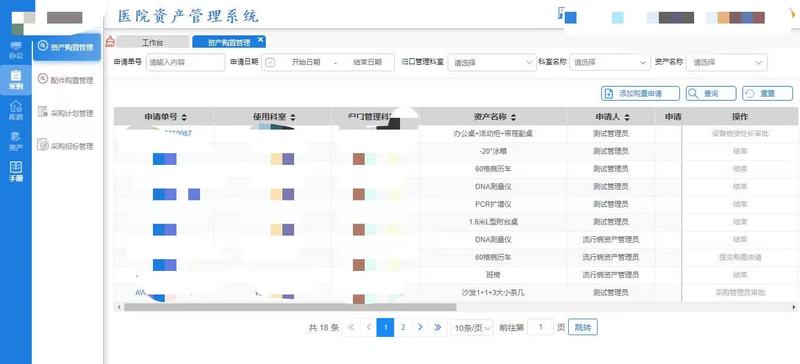Select the 采购 module in the sidebar
Screen dimensions: 800x364
point(16,80)
